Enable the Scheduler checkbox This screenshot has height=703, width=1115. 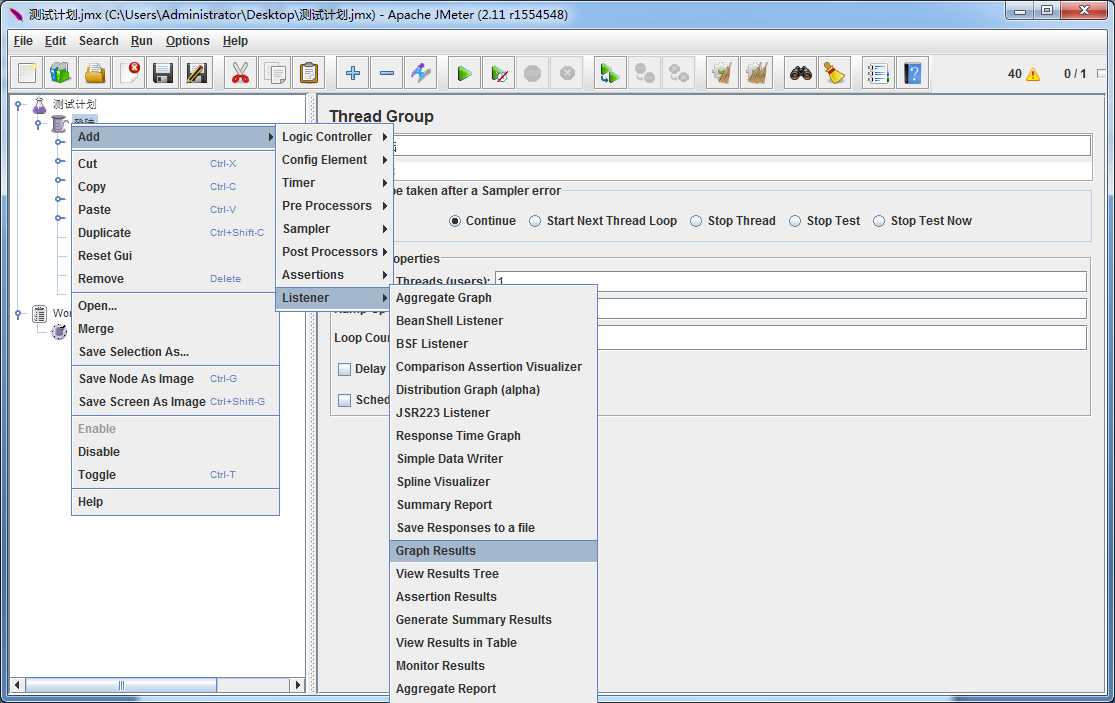(345, 400)
